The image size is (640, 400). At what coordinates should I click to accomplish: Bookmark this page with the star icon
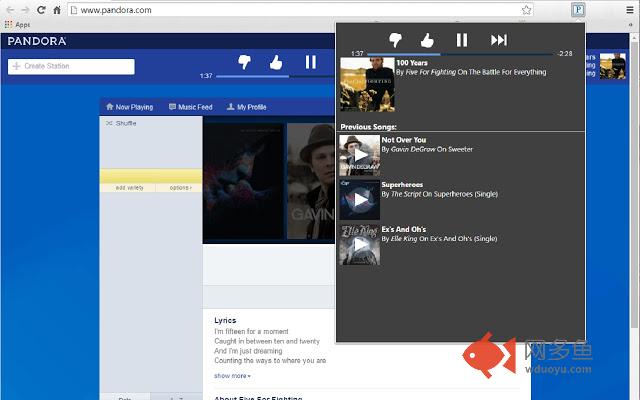(526, 10)
